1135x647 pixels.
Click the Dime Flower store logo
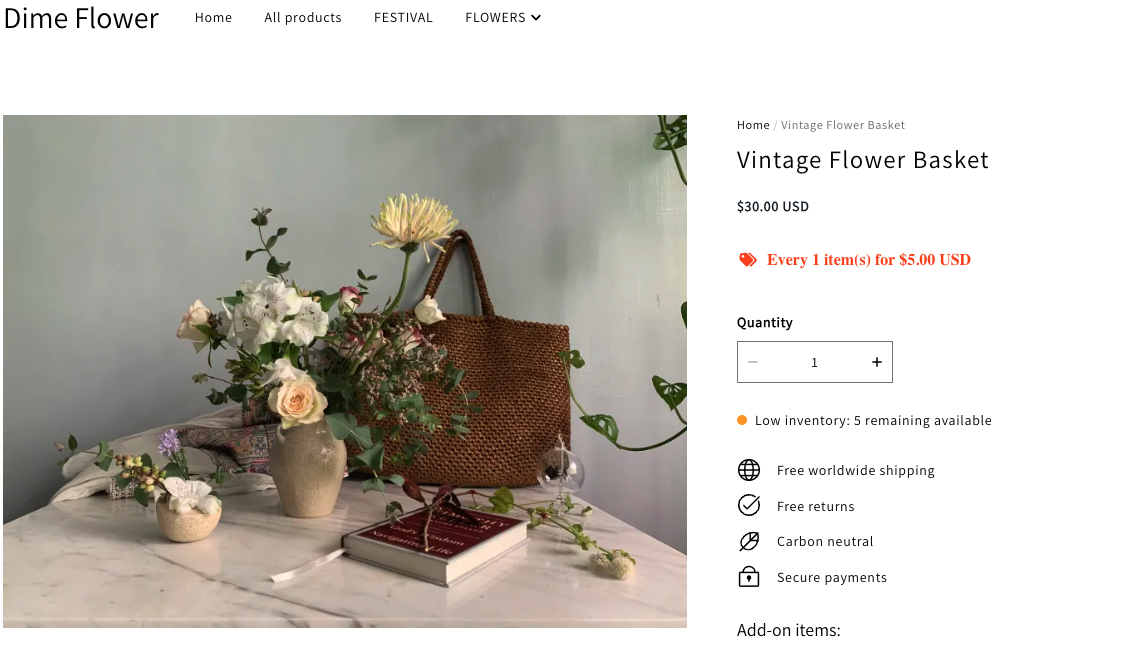click(x=81, y=18)
